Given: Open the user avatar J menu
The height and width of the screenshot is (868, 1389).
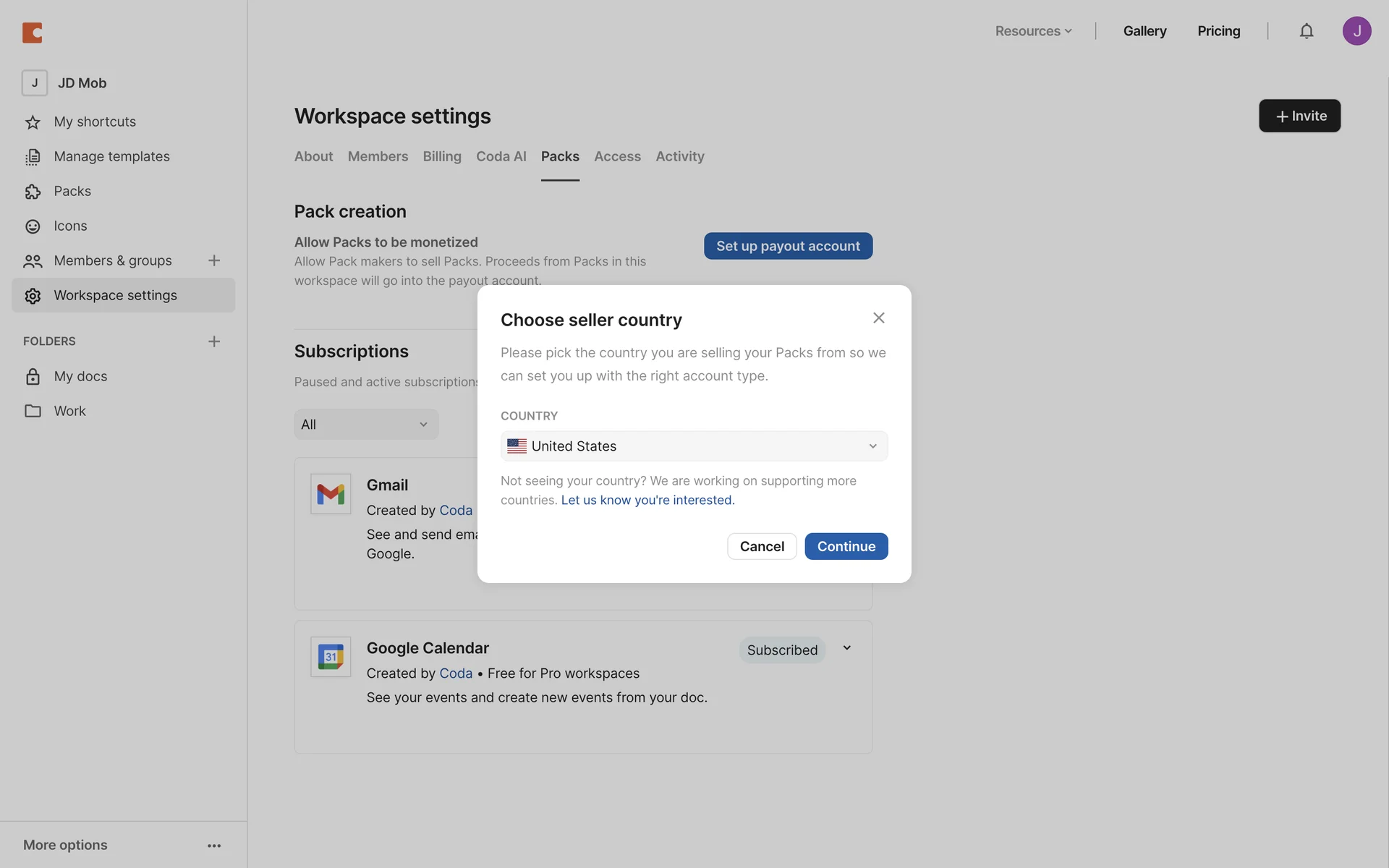Looking at the screenshot, I should (1356, 31).
